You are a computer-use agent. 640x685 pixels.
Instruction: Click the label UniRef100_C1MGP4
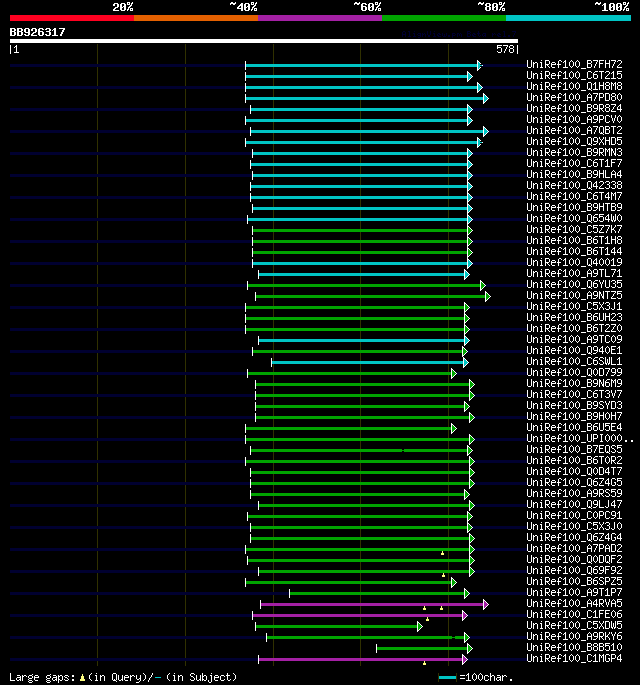coord(574,658)
